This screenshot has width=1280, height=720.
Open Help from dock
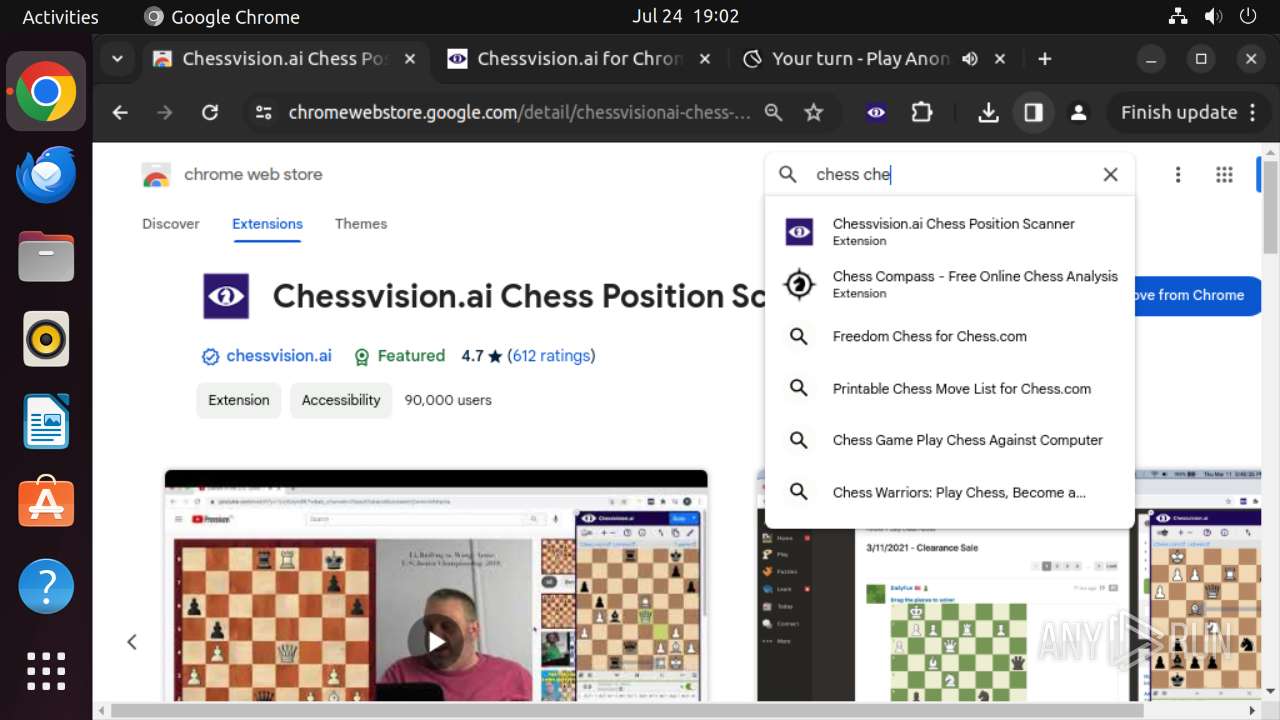(x=46, y=586)
